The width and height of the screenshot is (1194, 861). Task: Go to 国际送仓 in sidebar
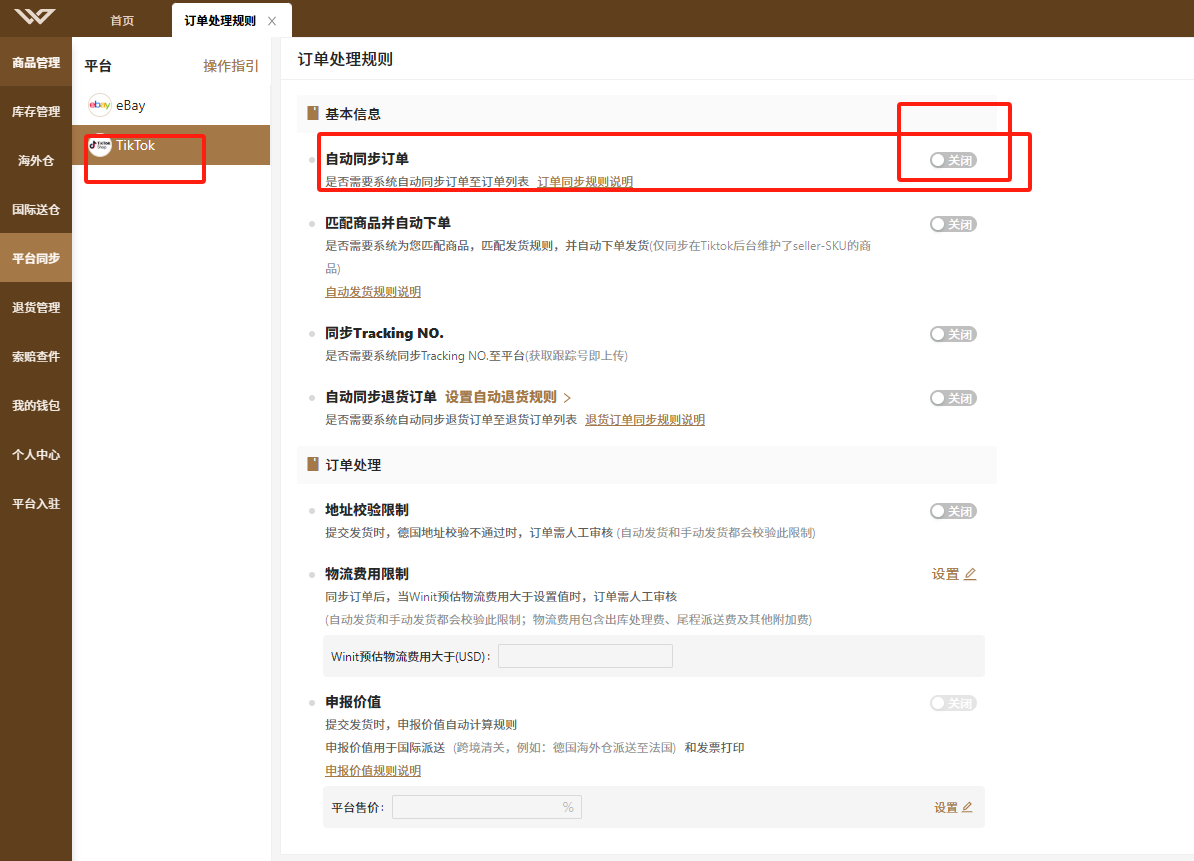pos(36,209)
